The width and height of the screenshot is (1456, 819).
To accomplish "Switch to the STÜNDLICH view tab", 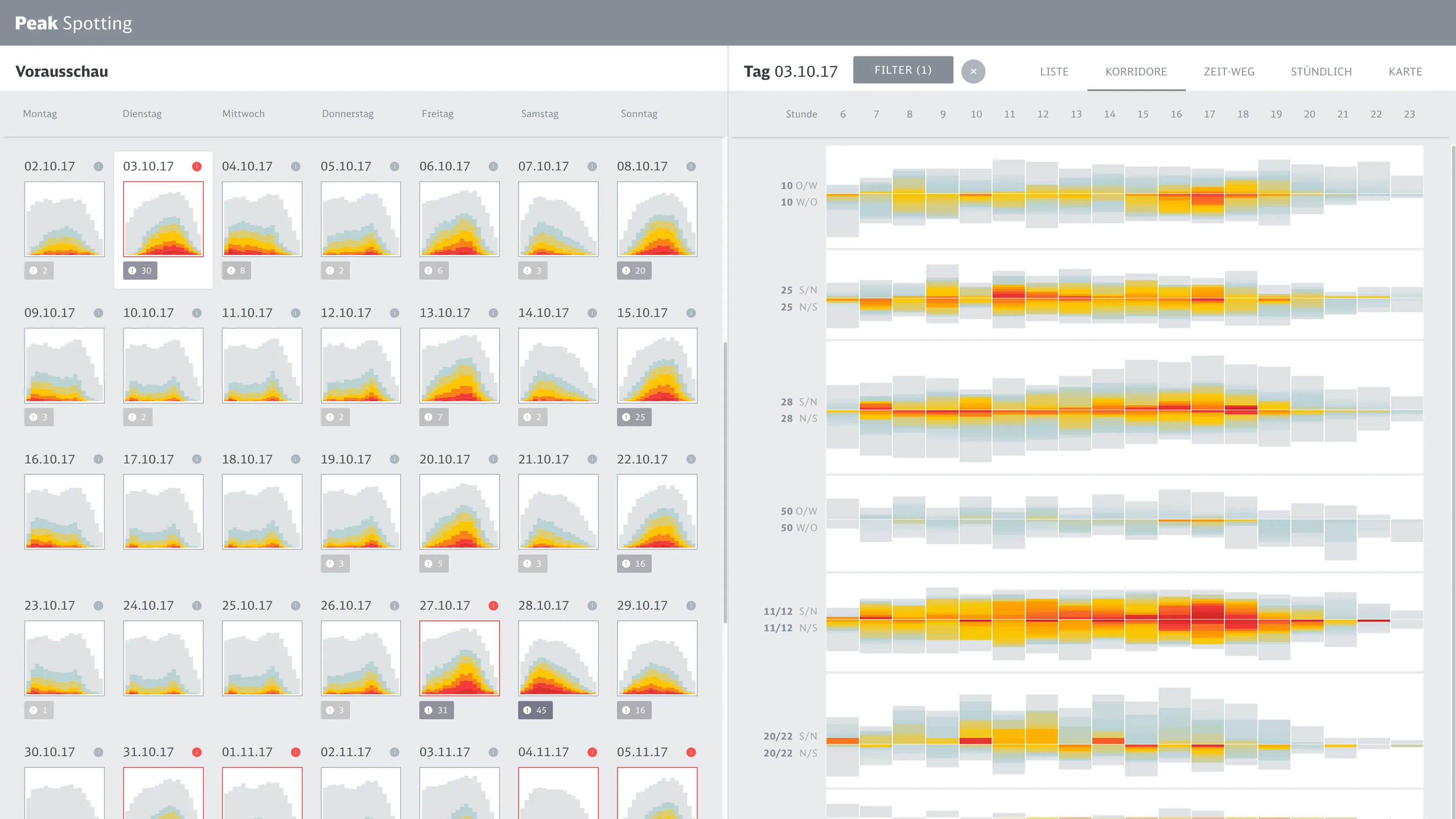I will (x=1322, y=72).
